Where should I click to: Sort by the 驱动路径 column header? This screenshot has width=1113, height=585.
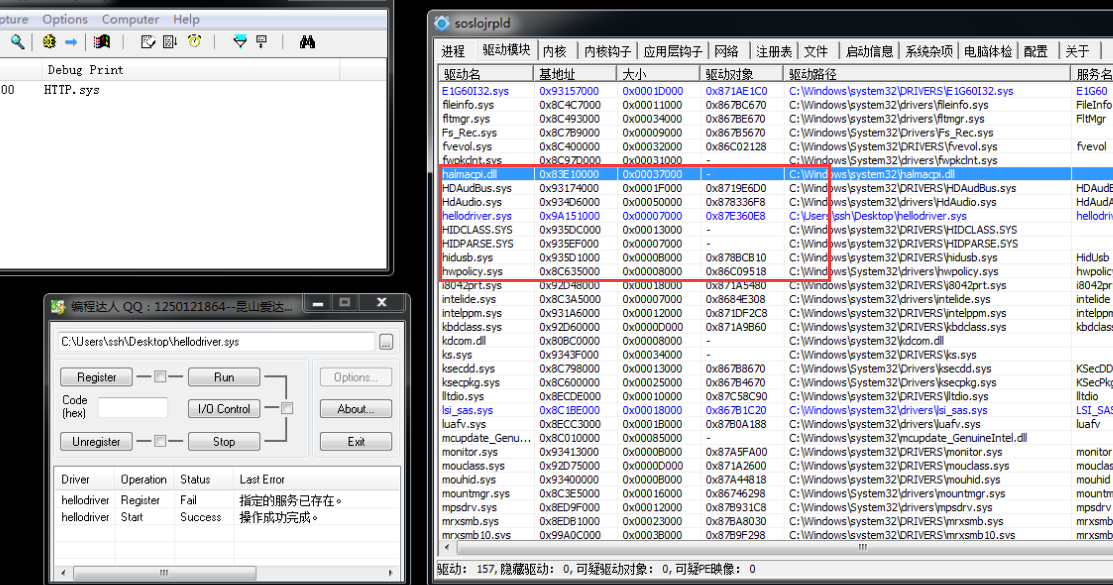tap(926, 74)
